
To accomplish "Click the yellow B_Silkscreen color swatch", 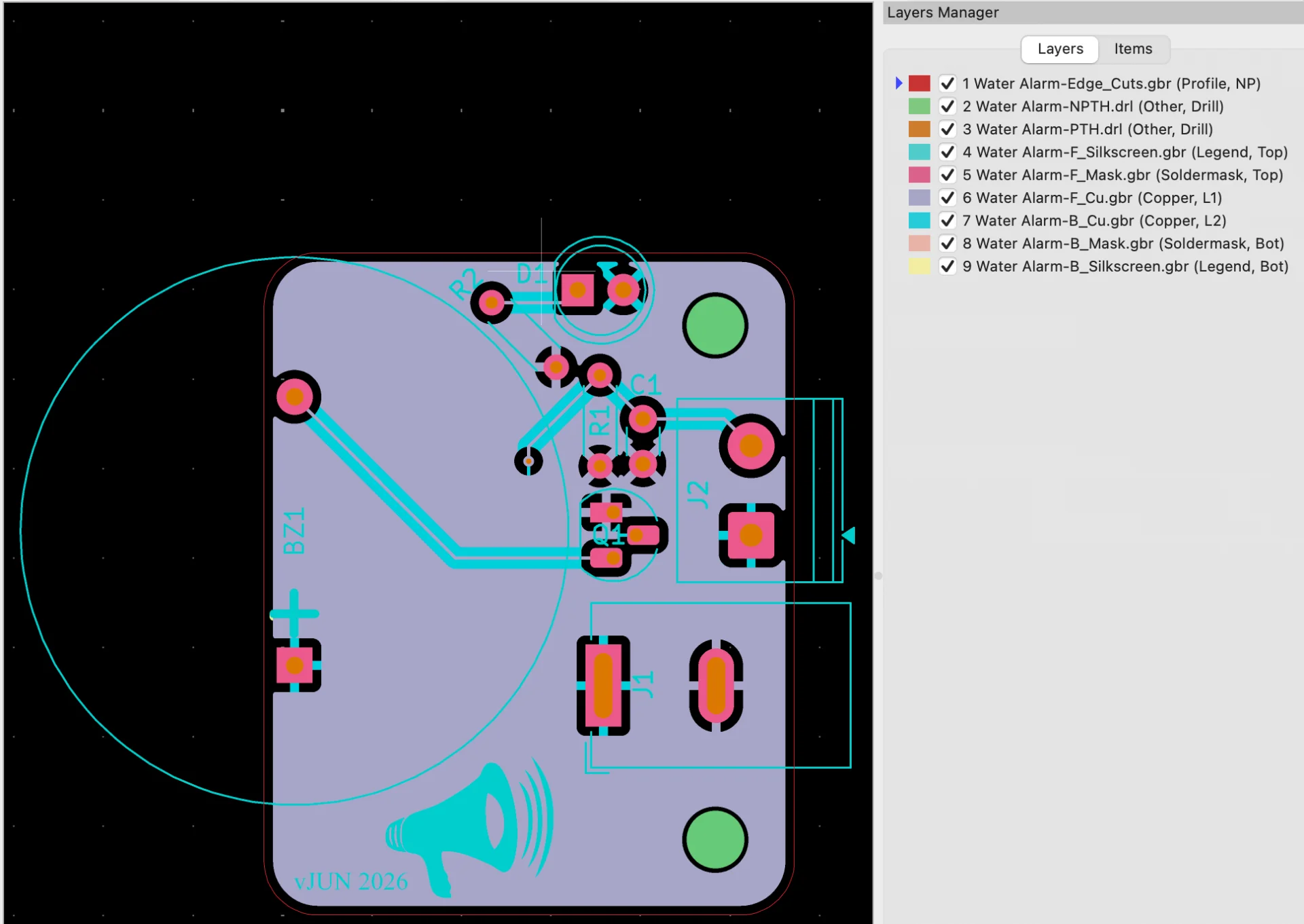I will pyautogui.click(x=919, y=266).
